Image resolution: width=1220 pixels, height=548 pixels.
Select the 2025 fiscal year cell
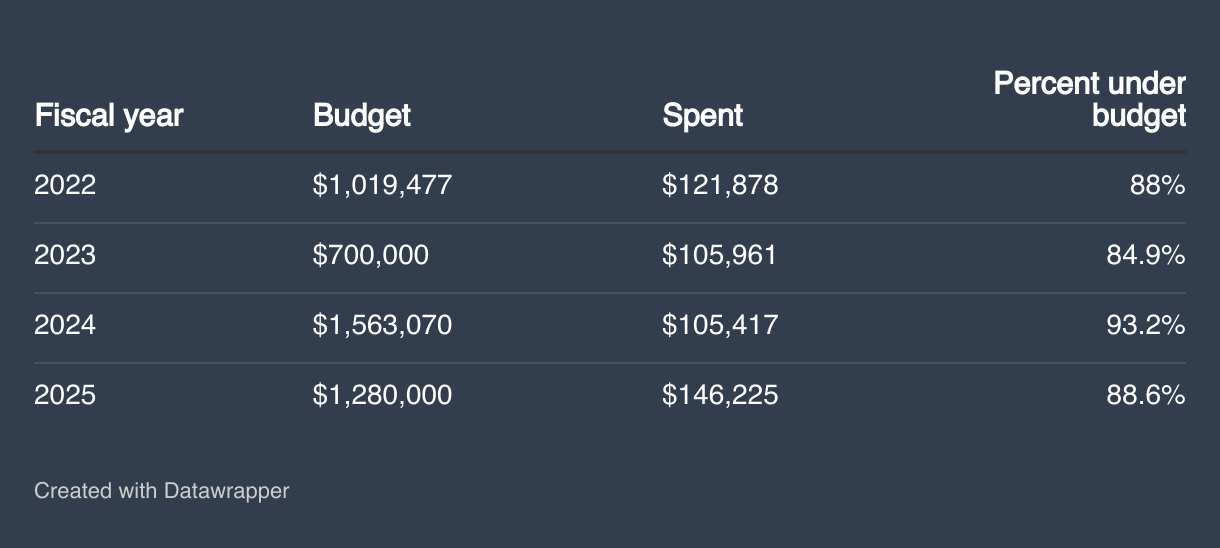click(x=65, y=395)
